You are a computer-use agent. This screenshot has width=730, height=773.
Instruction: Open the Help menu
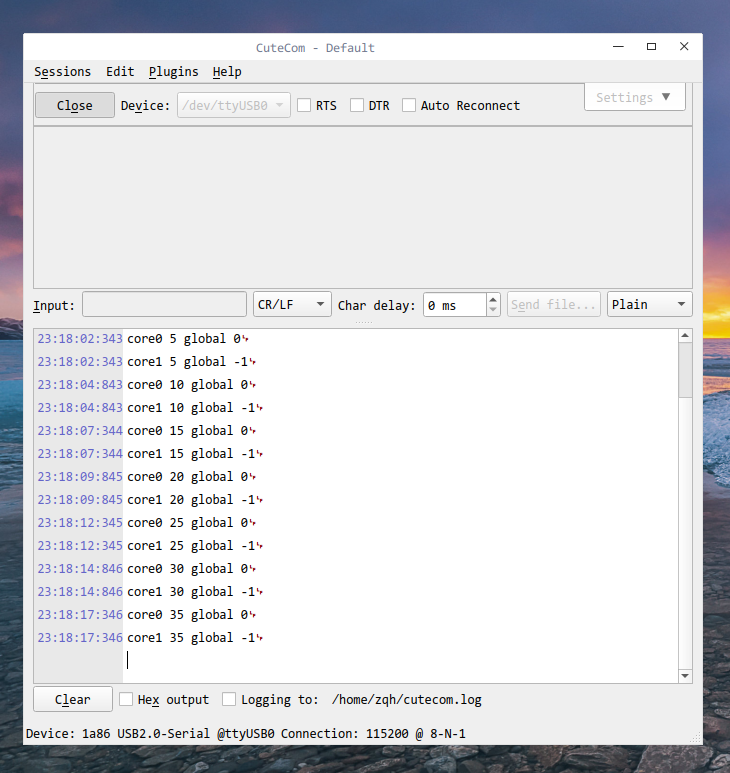click(227, 71)
